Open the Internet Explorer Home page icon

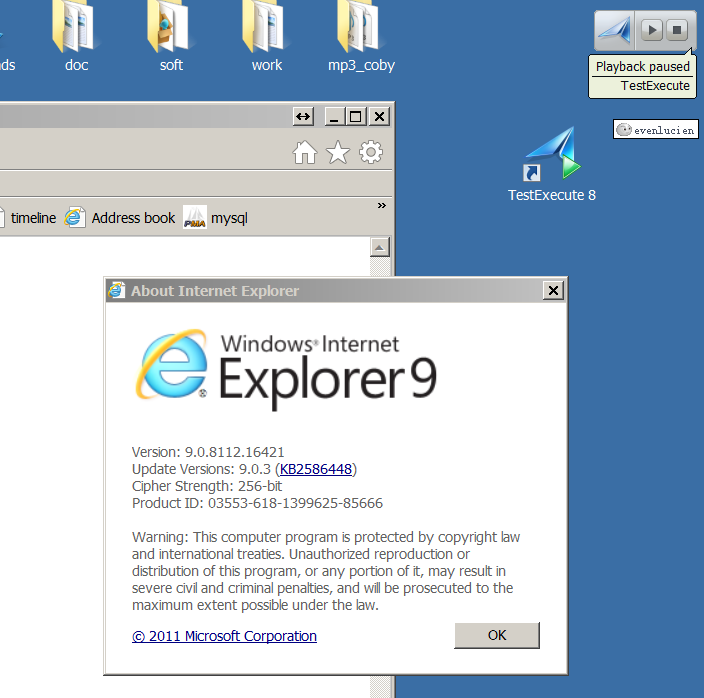[x=305, y=152]
